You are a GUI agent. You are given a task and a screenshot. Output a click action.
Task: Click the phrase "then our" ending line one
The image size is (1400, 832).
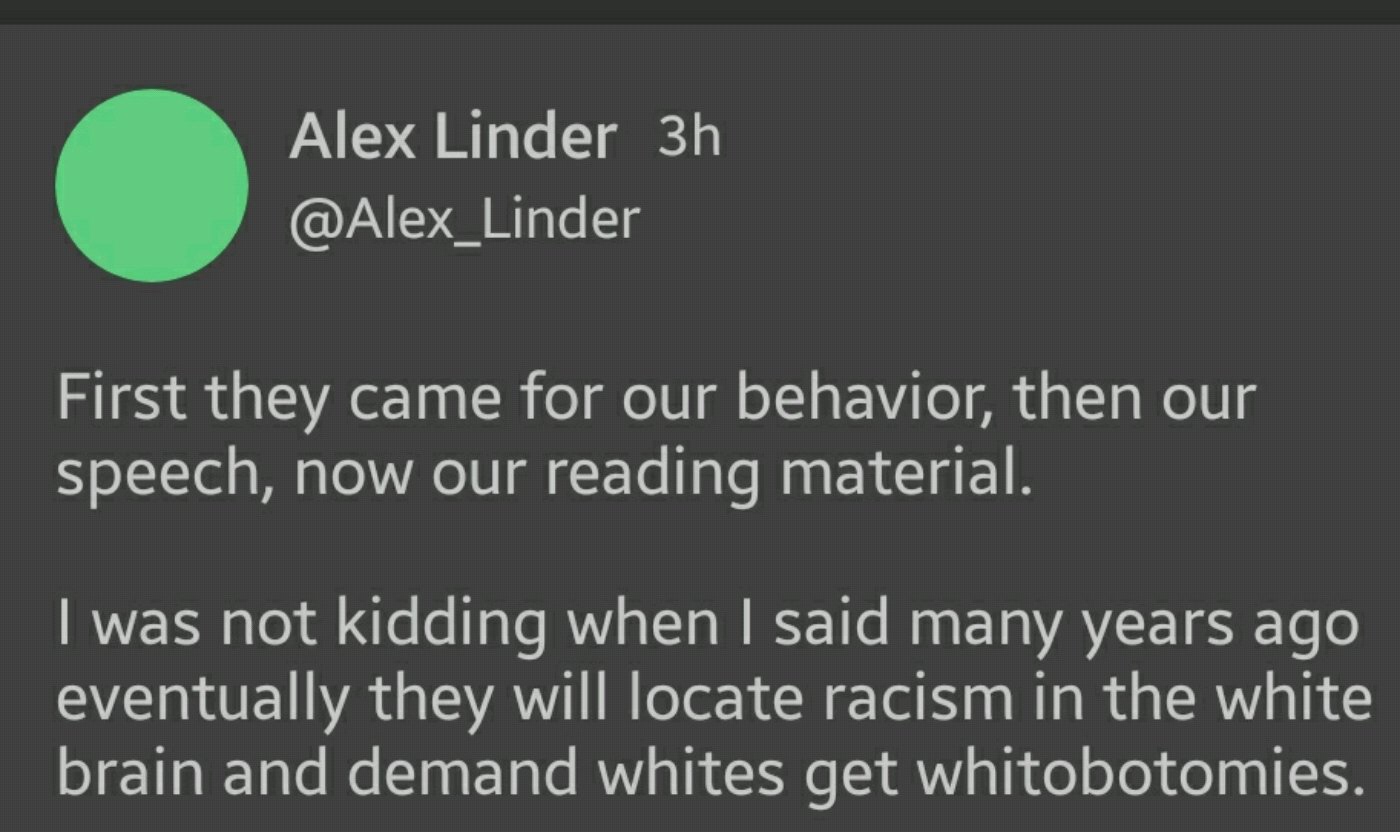pos(1133,397)
